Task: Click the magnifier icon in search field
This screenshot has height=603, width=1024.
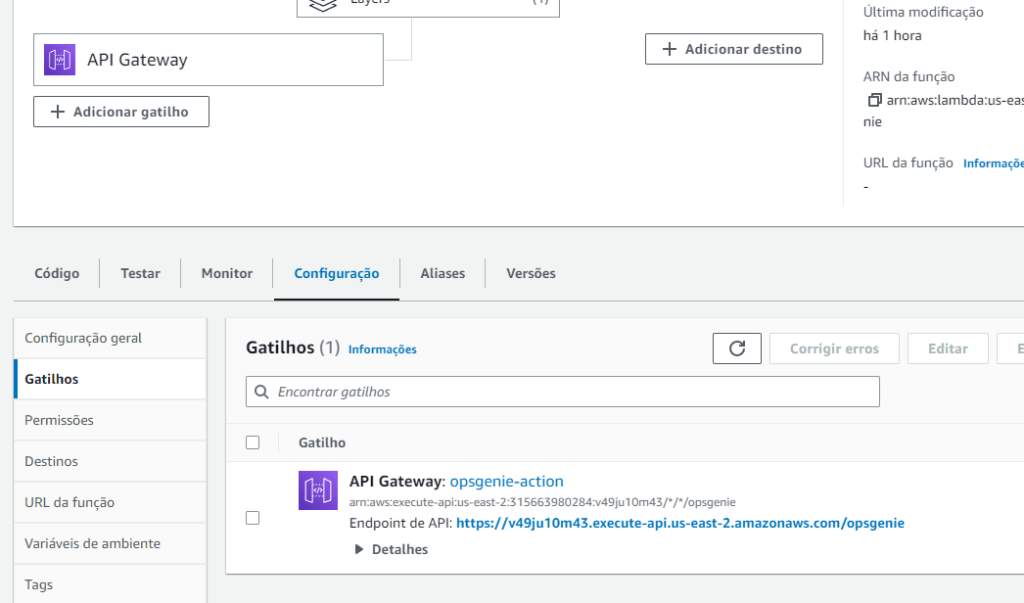Action: point(262,392)
